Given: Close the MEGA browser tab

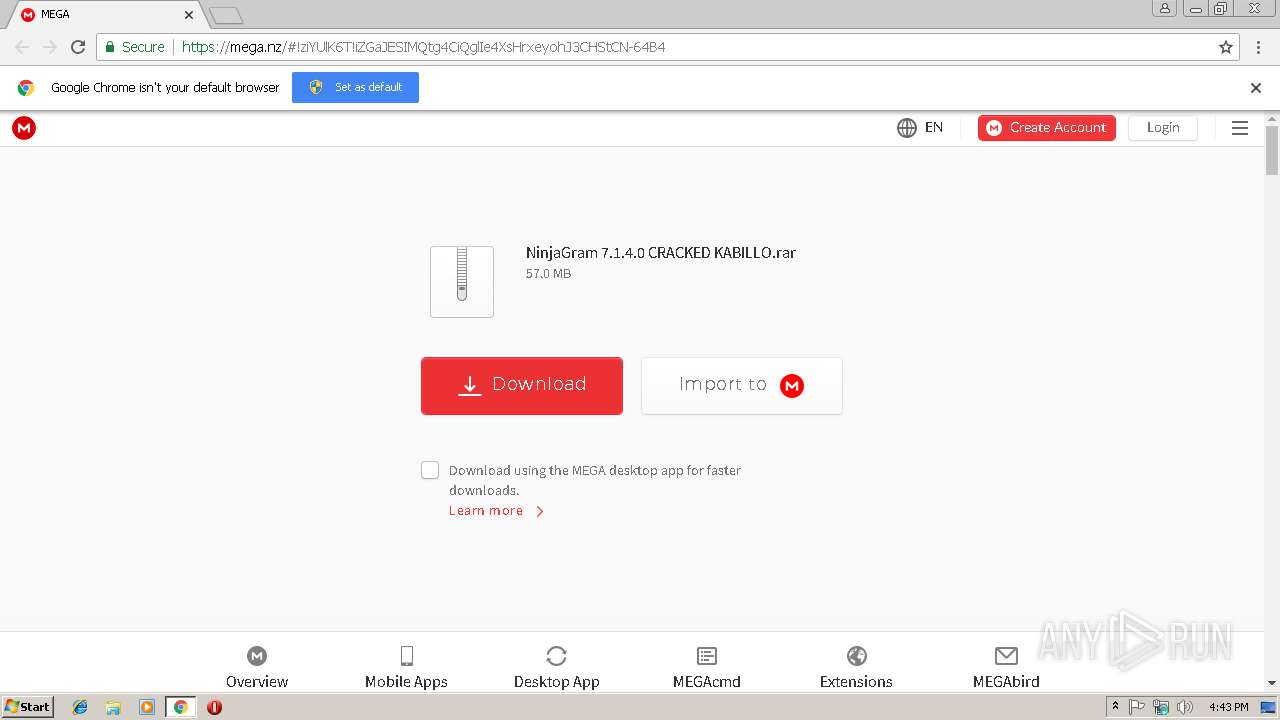Looking at the screenshot, I should point(188,15).
